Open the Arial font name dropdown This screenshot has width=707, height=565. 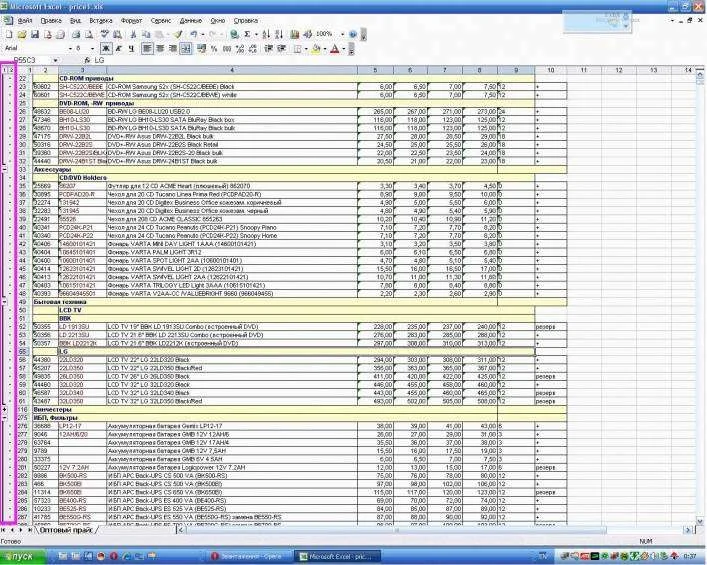click(x=70, y=48)
